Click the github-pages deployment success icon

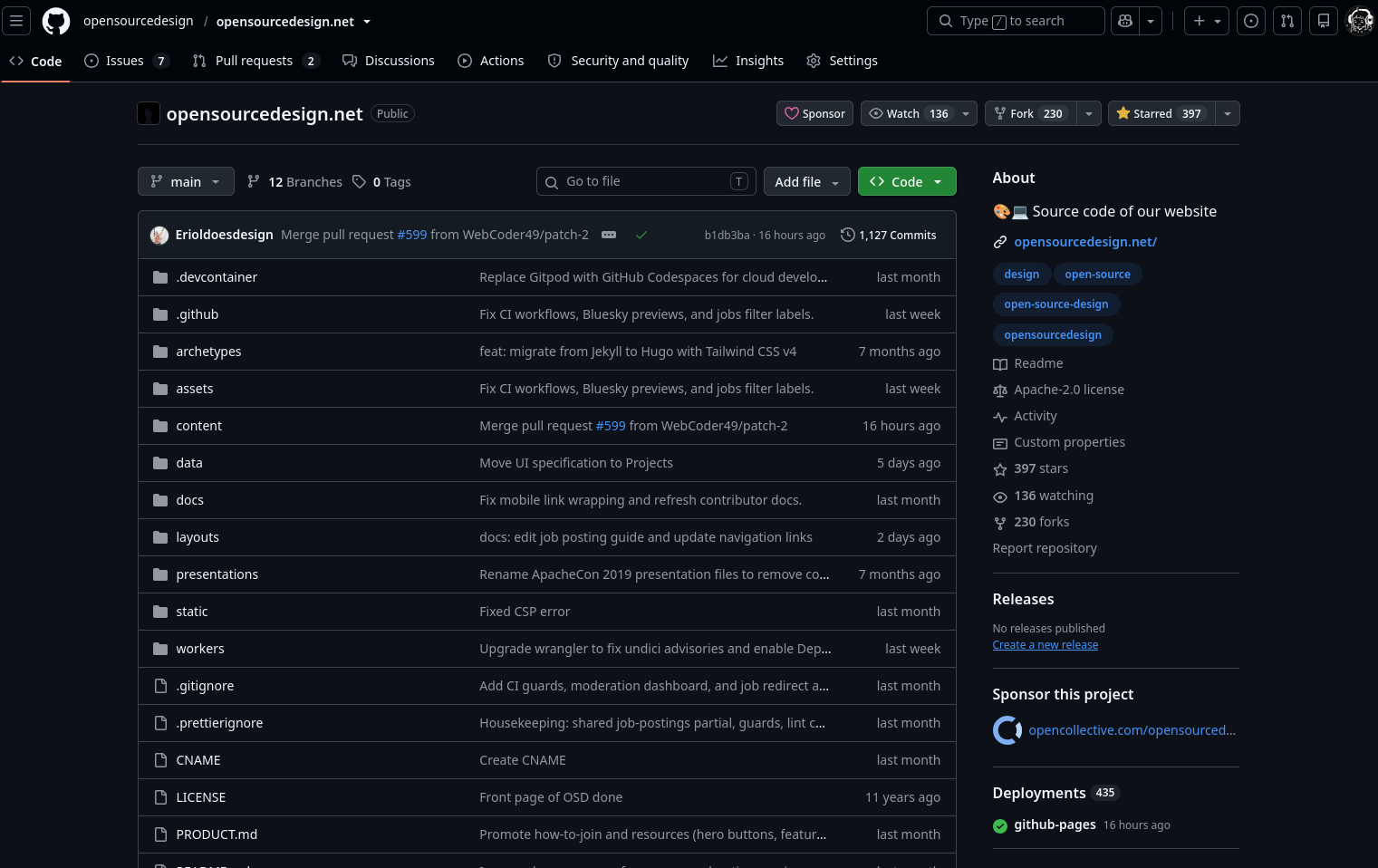coord(1000,825)
